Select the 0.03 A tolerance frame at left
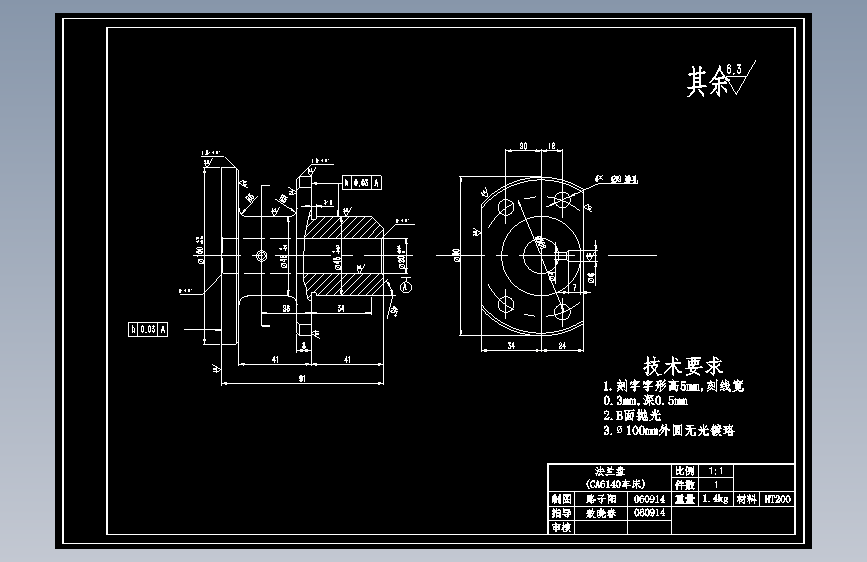 (148, 329)
